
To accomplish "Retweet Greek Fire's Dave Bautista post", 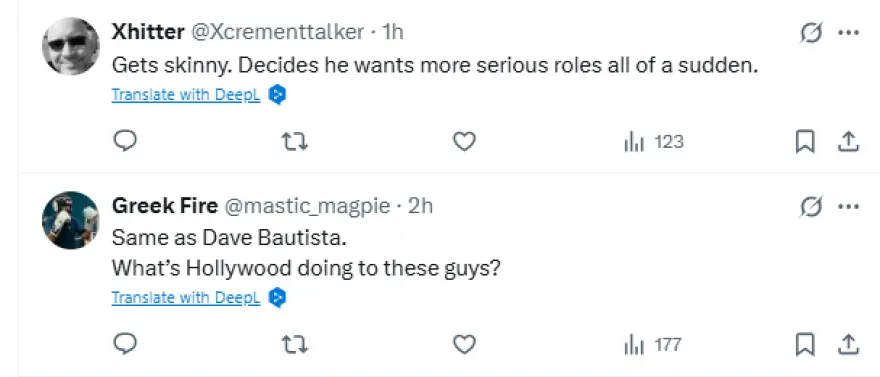I will 294,344.
